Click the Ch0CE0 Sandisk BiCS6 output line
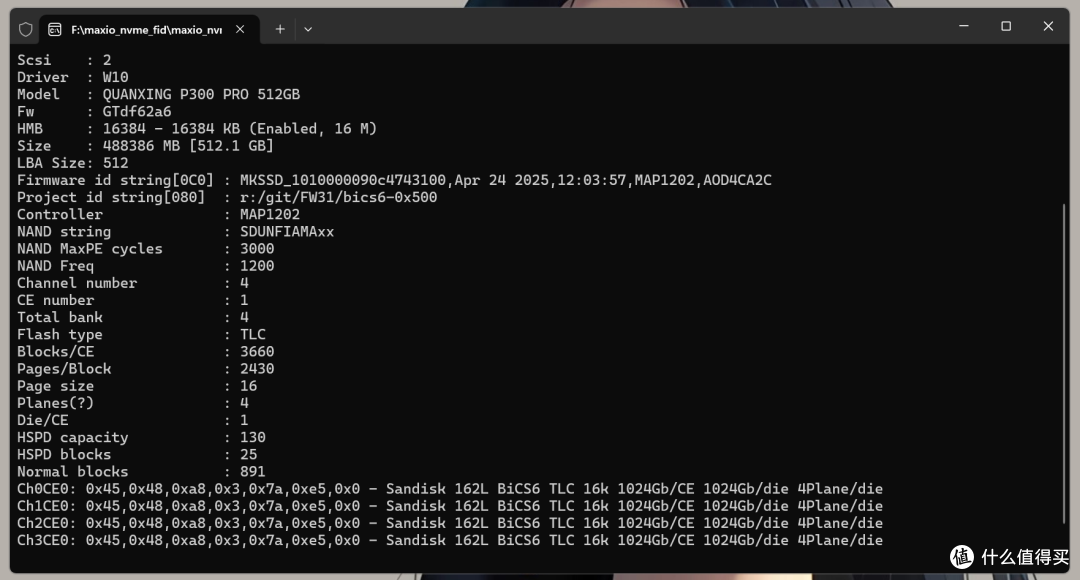1080x580 pixels. [x=450, y=489]
